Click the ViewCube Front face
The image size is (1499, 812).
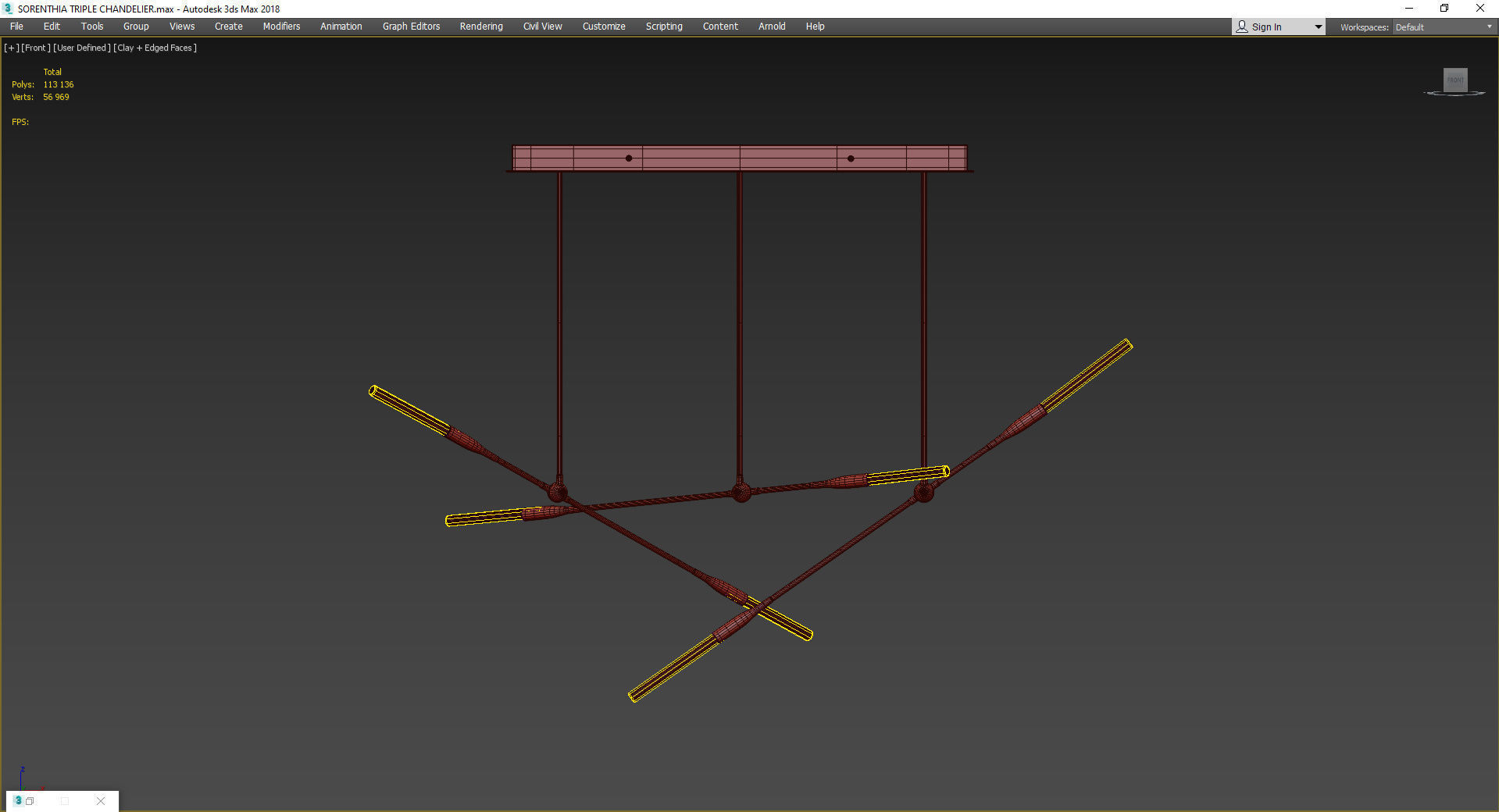pos(1455,80)
